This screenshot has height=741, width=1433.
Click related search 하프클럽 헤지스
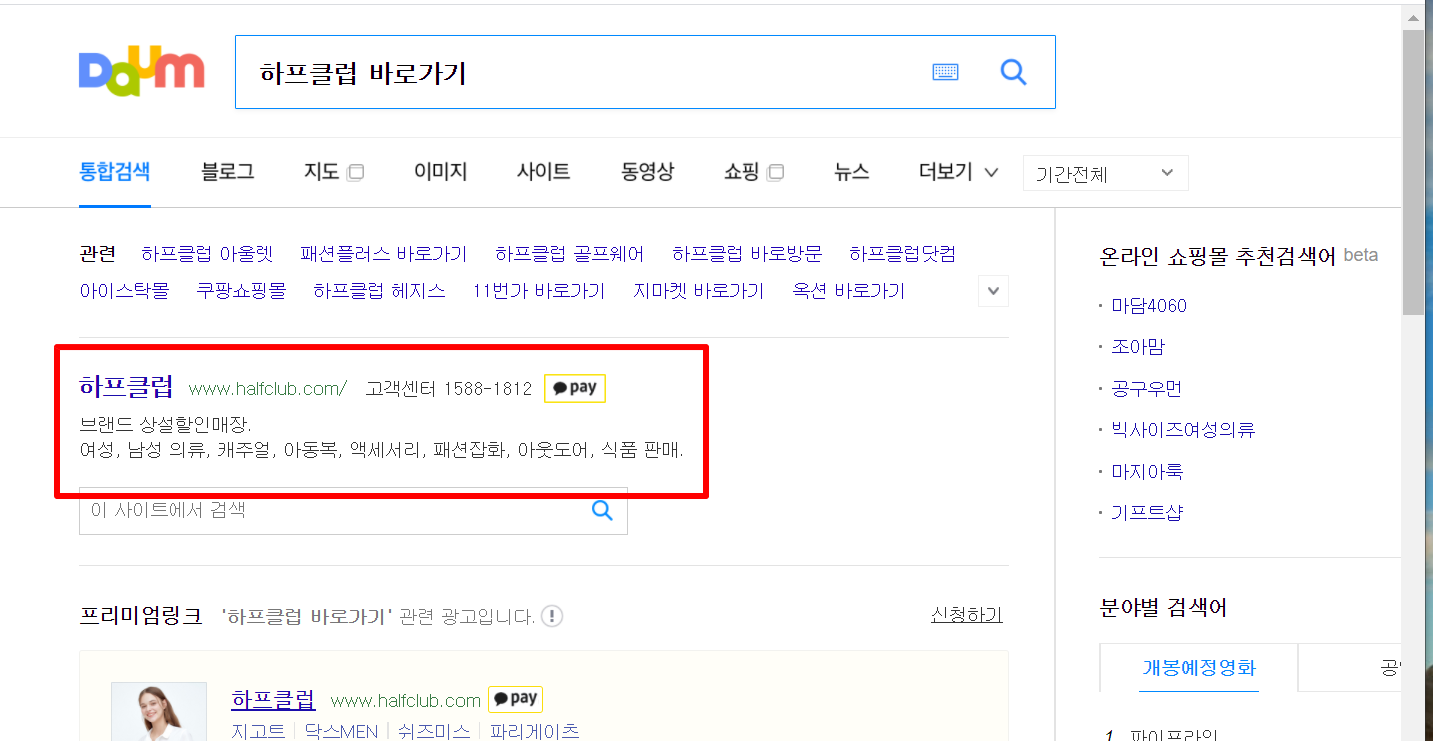click(x=379, y=291)
